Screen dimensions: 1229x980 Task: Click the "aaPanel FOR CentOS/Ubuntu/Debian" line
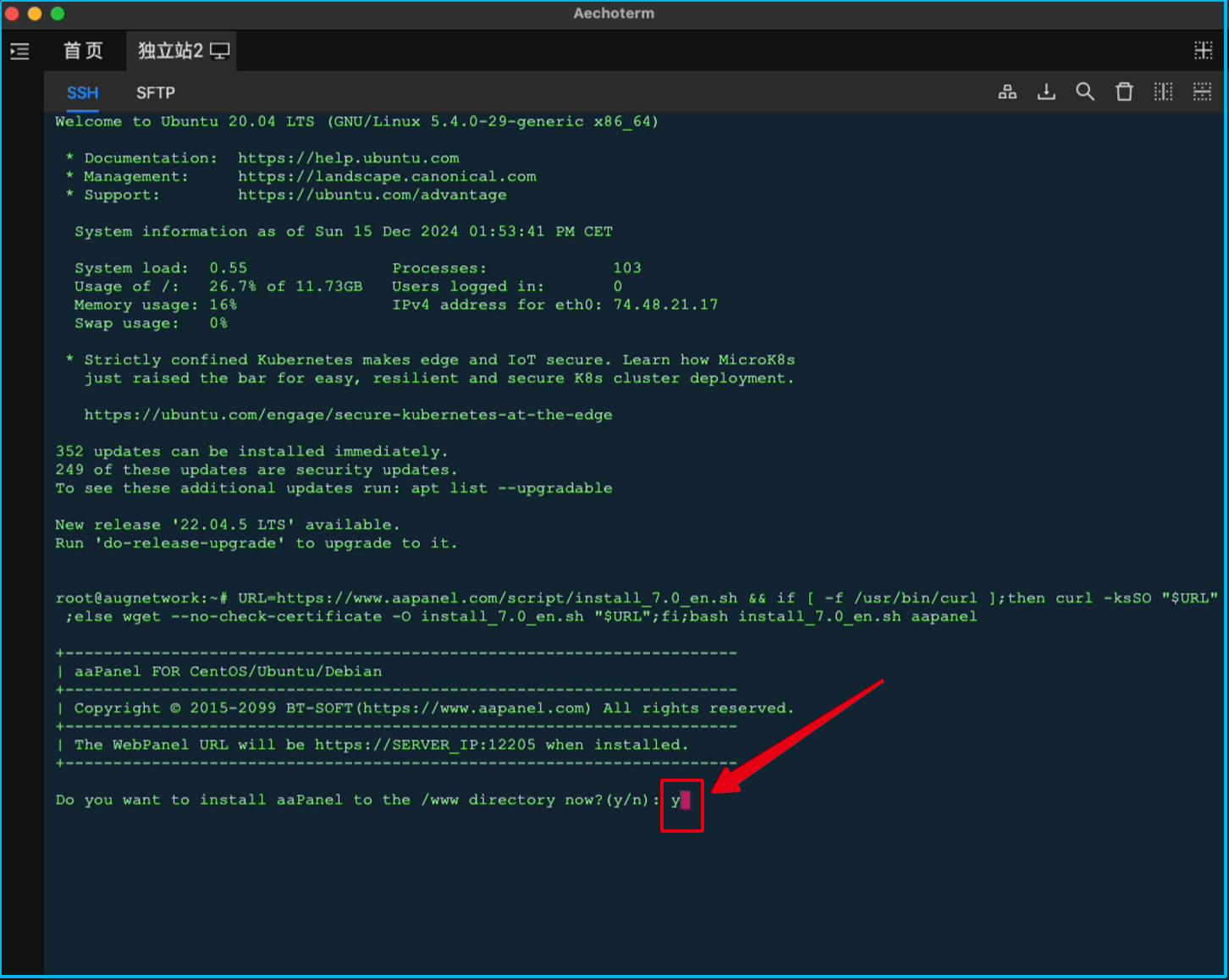(x=228, y=672)
